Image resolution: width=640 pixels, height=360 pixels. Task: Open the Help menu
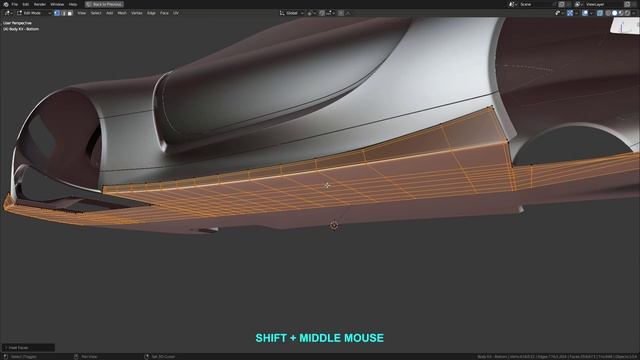pos(73,4)
